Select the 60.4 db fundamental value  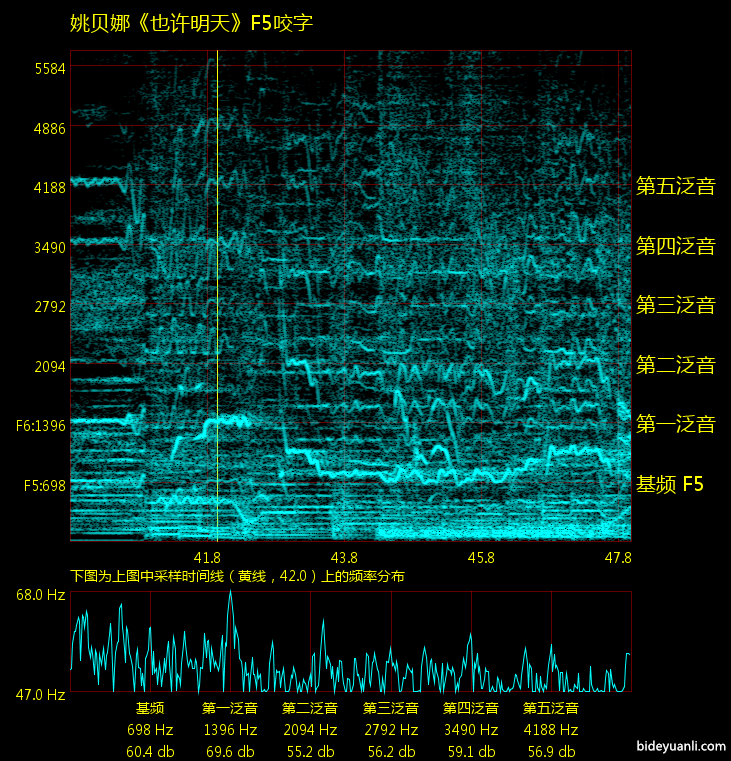(x=150, y=752)
